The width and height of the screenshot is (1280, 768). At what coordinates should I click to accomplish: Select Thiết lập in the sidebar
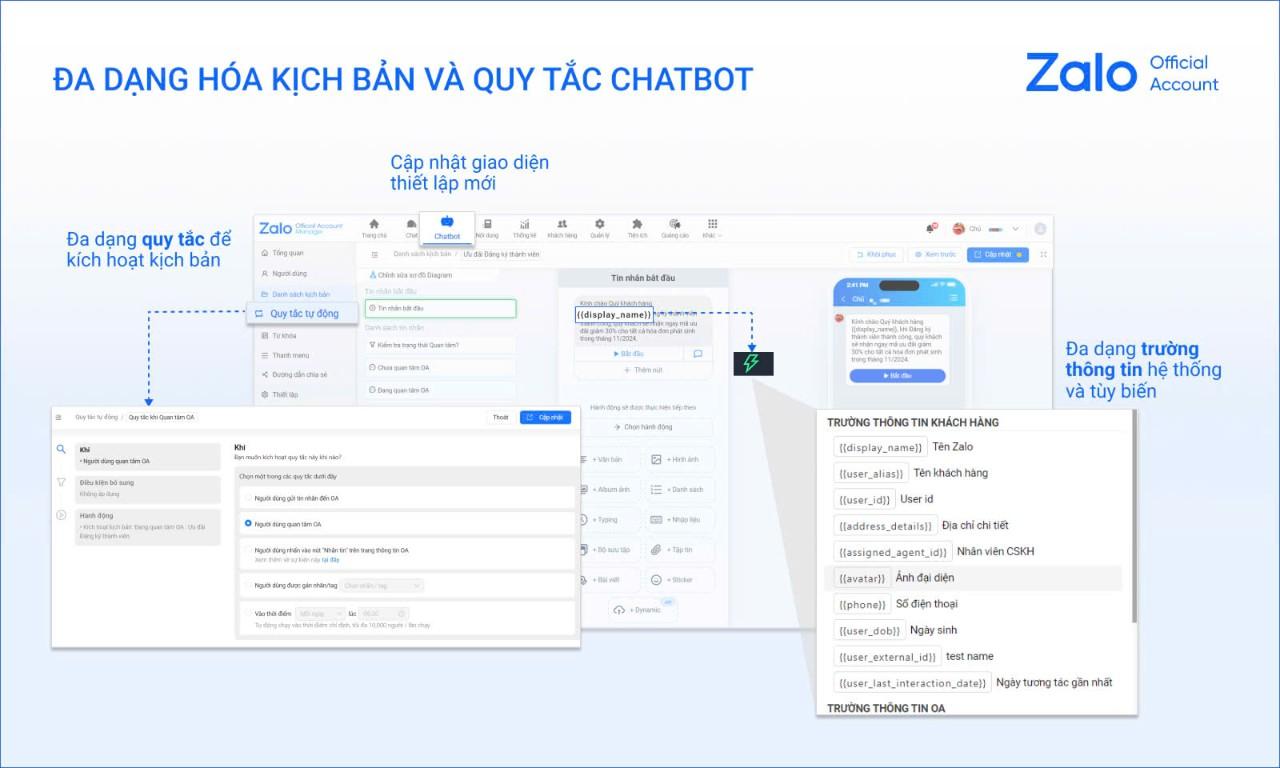[302, 394]
